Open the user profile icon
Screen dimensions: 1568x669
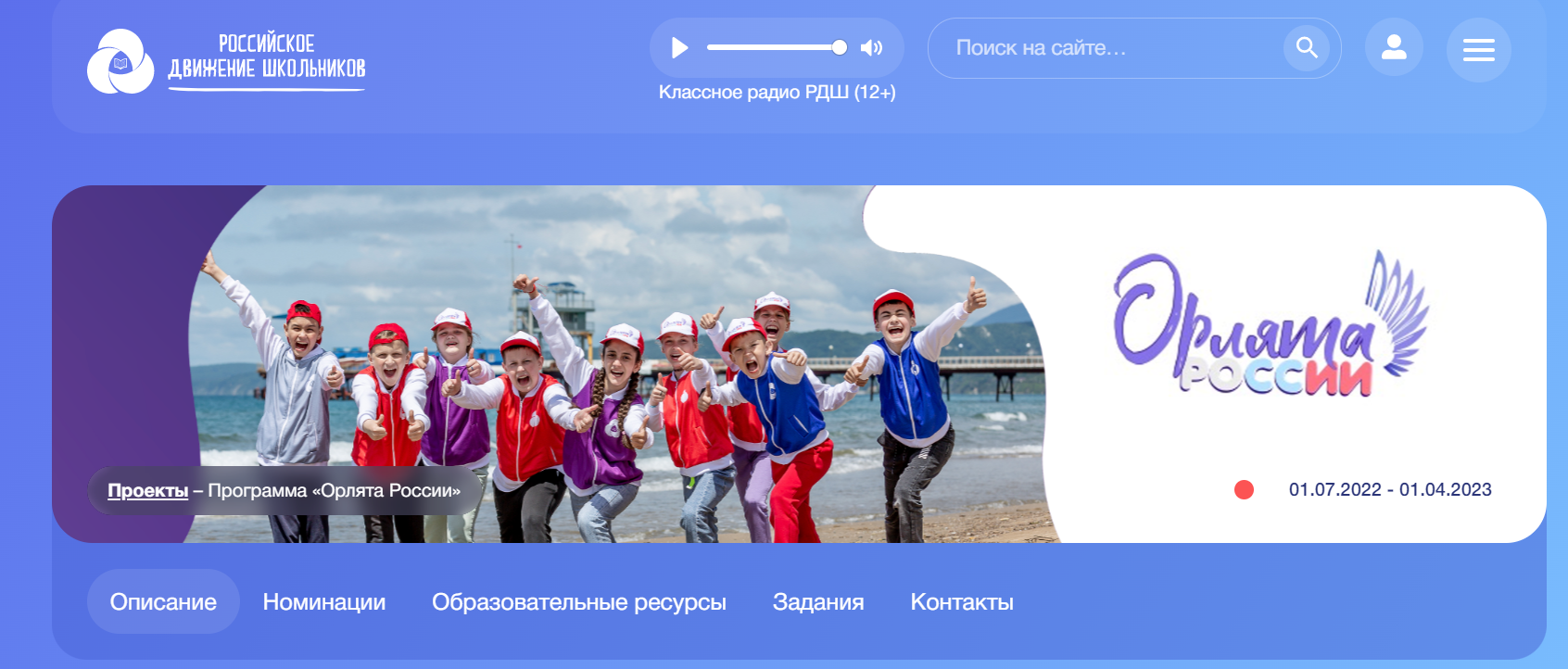[x=1394, y=47]
